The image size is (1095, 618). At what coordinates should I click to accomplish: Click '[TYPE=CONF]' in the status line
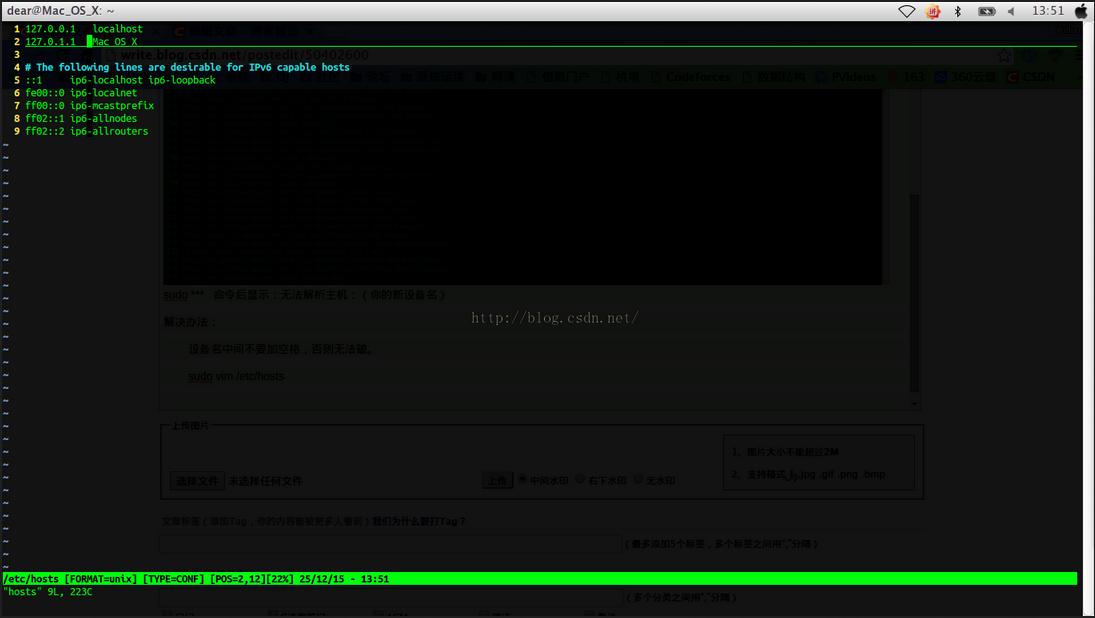[173, 579]
